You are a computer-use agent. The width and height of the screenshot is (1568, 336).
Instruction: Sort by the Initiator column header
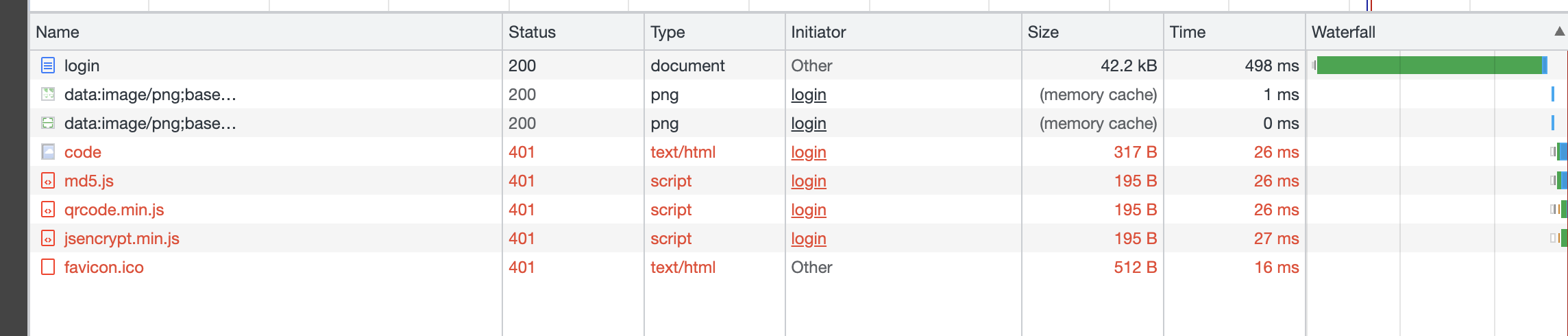click(818, 32)
